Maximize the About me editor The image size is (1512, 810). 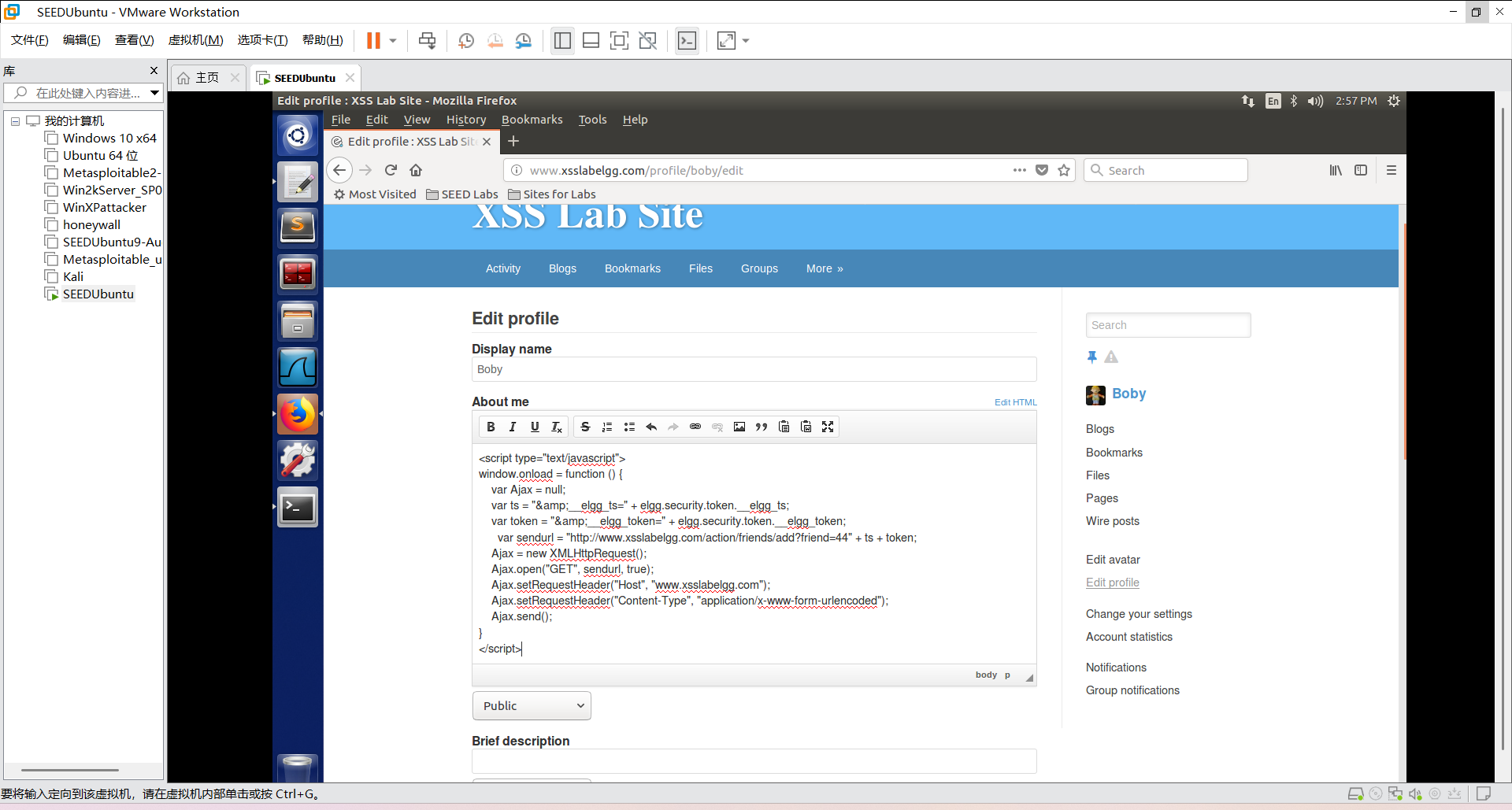coord(828,427)
